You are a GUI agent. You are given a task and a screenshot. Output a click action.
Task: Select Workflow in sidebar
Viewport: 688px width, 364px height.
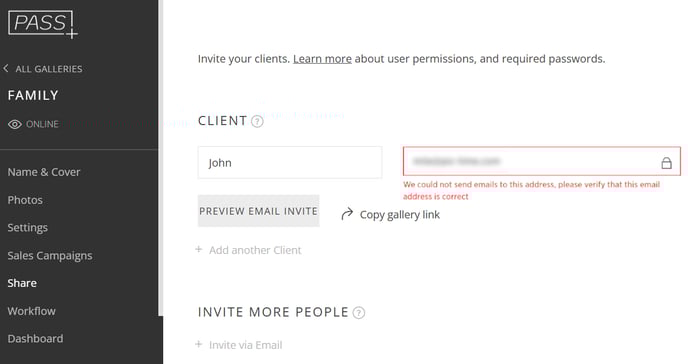[x=32, y=311]
